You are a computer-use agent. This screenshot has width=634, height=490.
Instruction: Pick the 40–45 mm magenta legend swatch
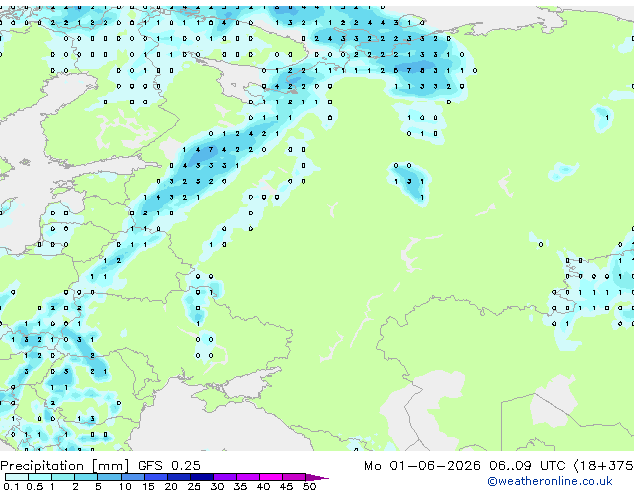pyautogui.click(x=271, y=477)
